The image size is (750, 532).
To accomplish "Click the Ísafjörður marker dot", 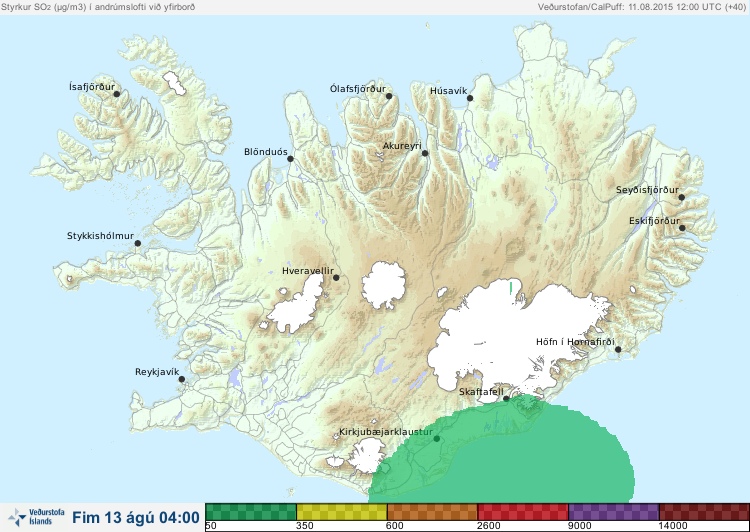I will click(116, 94).
